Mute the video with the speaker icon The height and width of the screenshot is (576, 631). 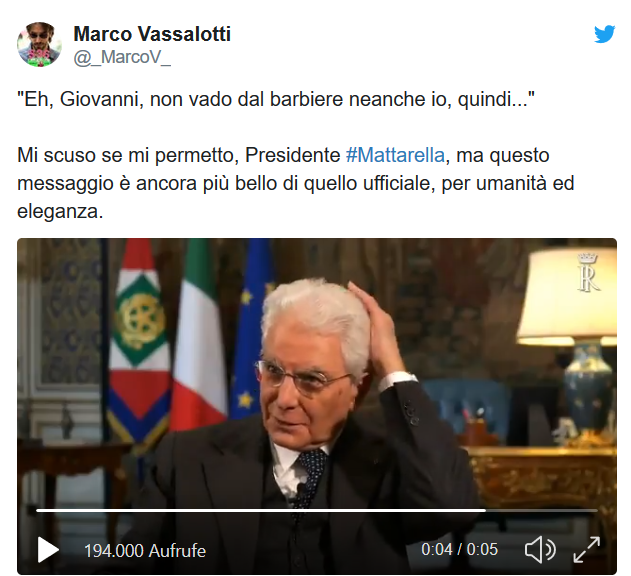tap(540, 549)
